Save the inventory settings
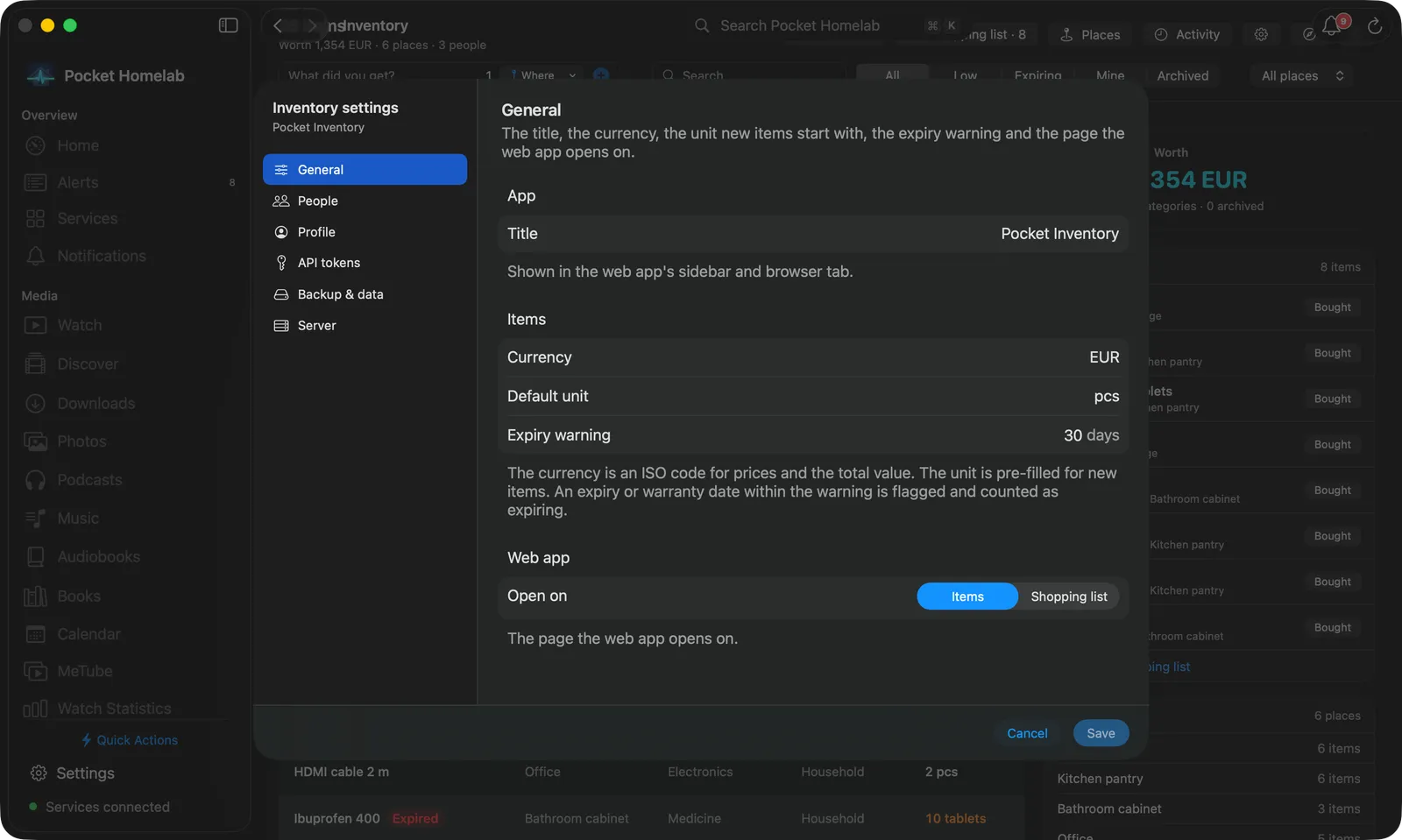 tap(1101, 733)
